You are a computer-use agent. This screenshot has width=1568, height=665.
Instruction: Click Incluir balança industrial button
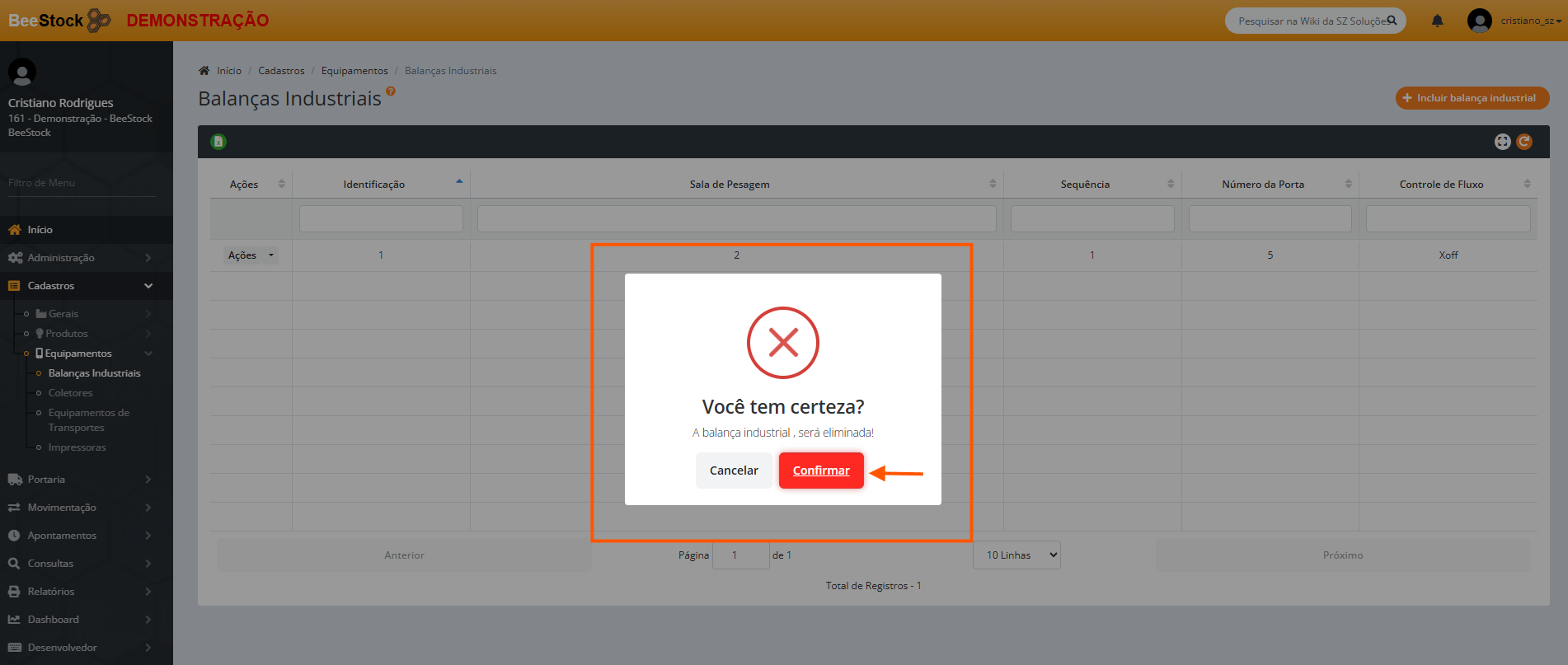pos(1472,98)
